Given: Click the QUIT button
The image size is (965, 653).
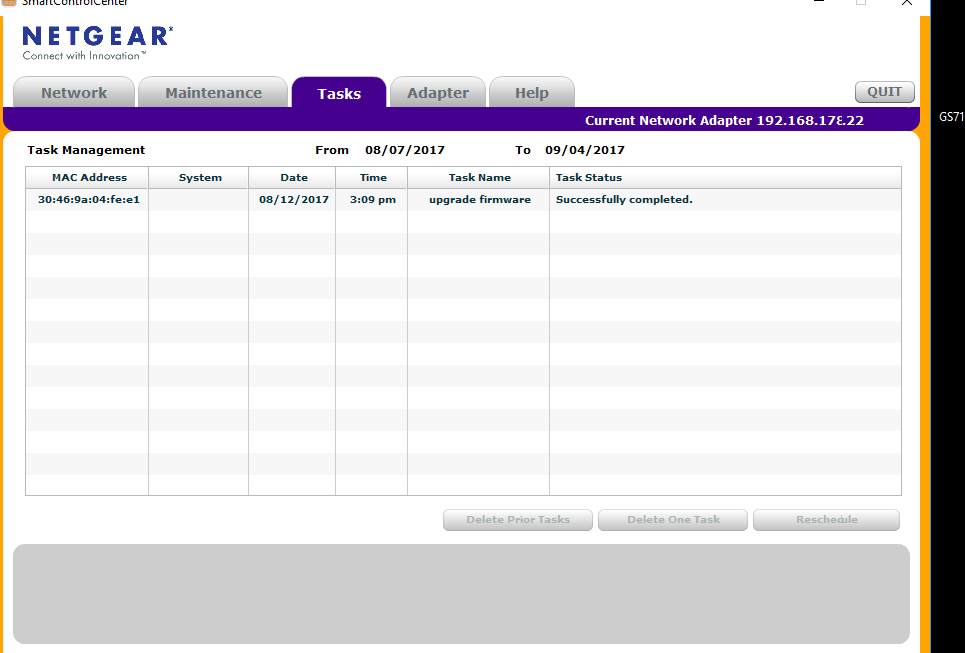Looking at the screenshot, I should pos(884,92).
